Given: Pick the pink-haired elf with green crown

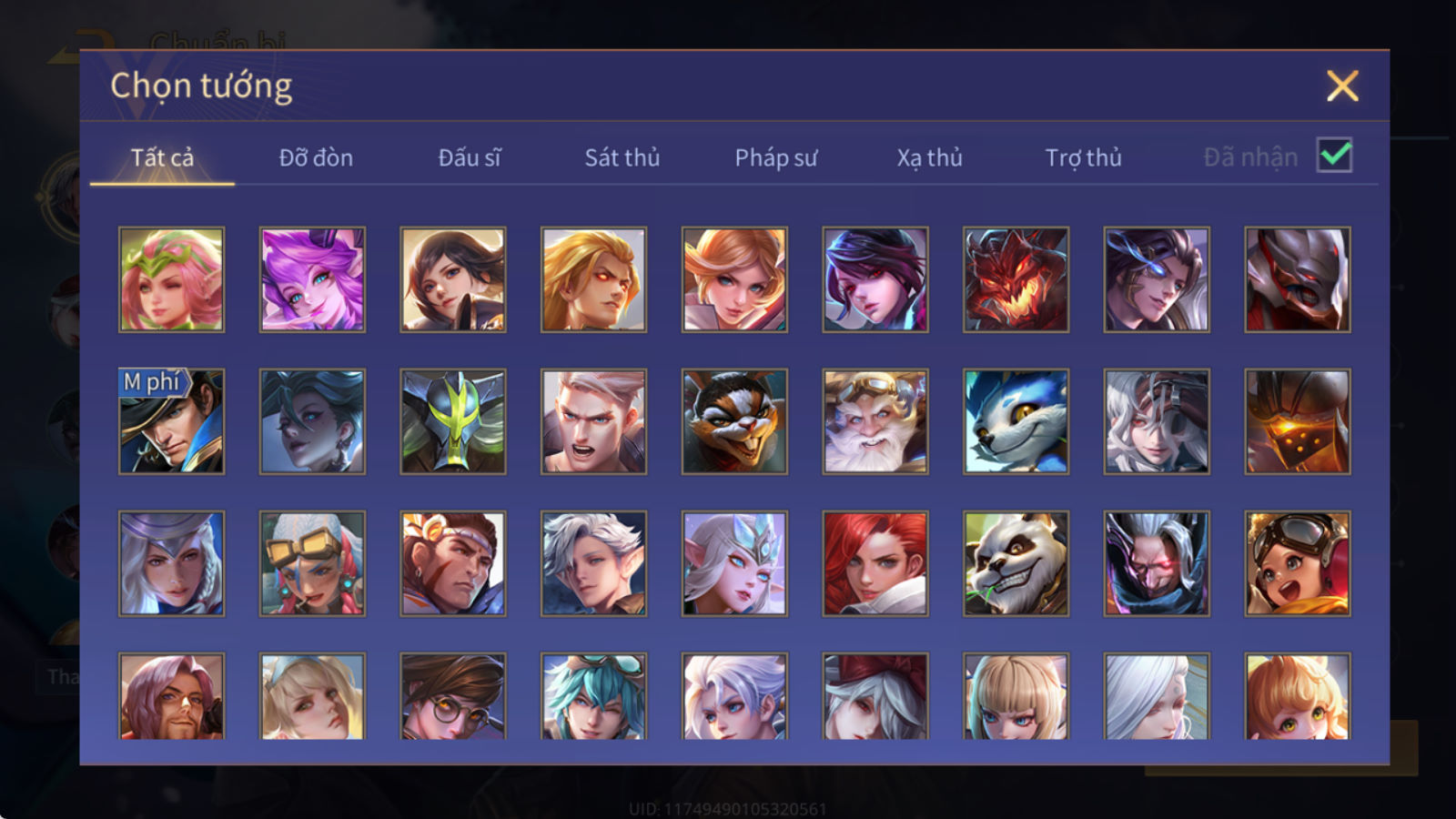Looking at the screenshot, I should pos(171,279).
